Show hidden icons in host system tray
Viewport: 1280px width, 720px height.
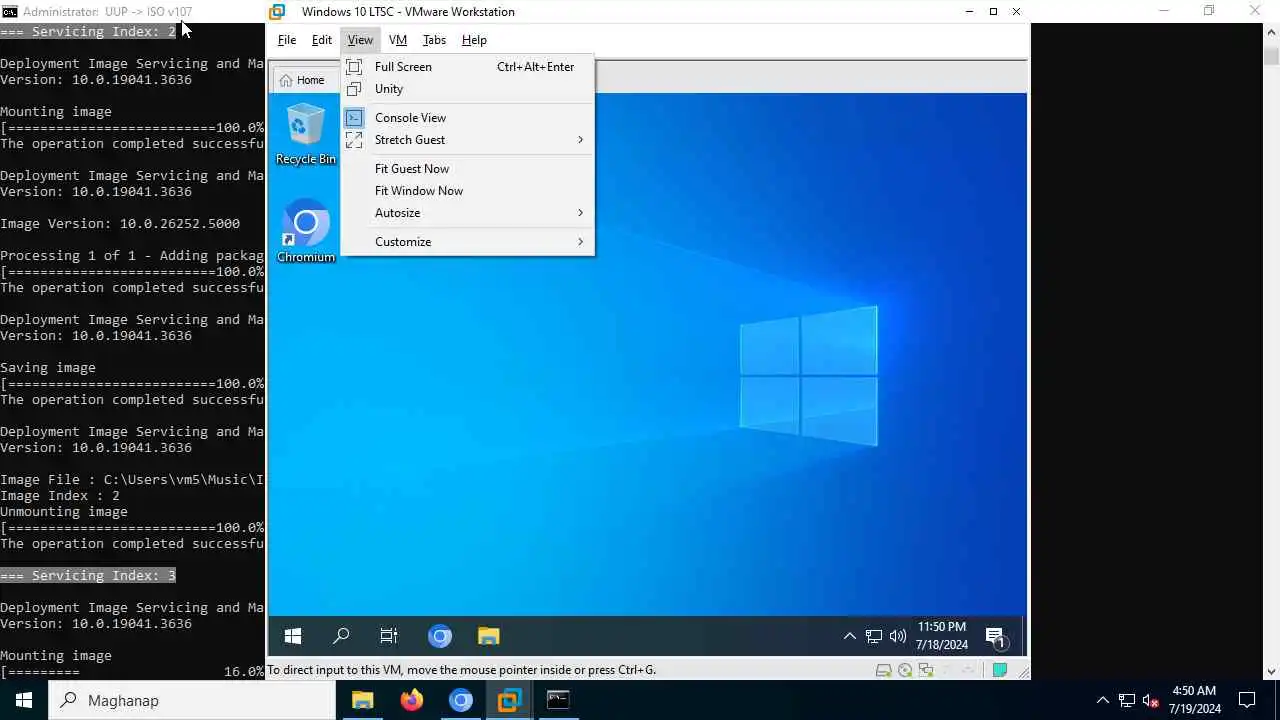1102,700
